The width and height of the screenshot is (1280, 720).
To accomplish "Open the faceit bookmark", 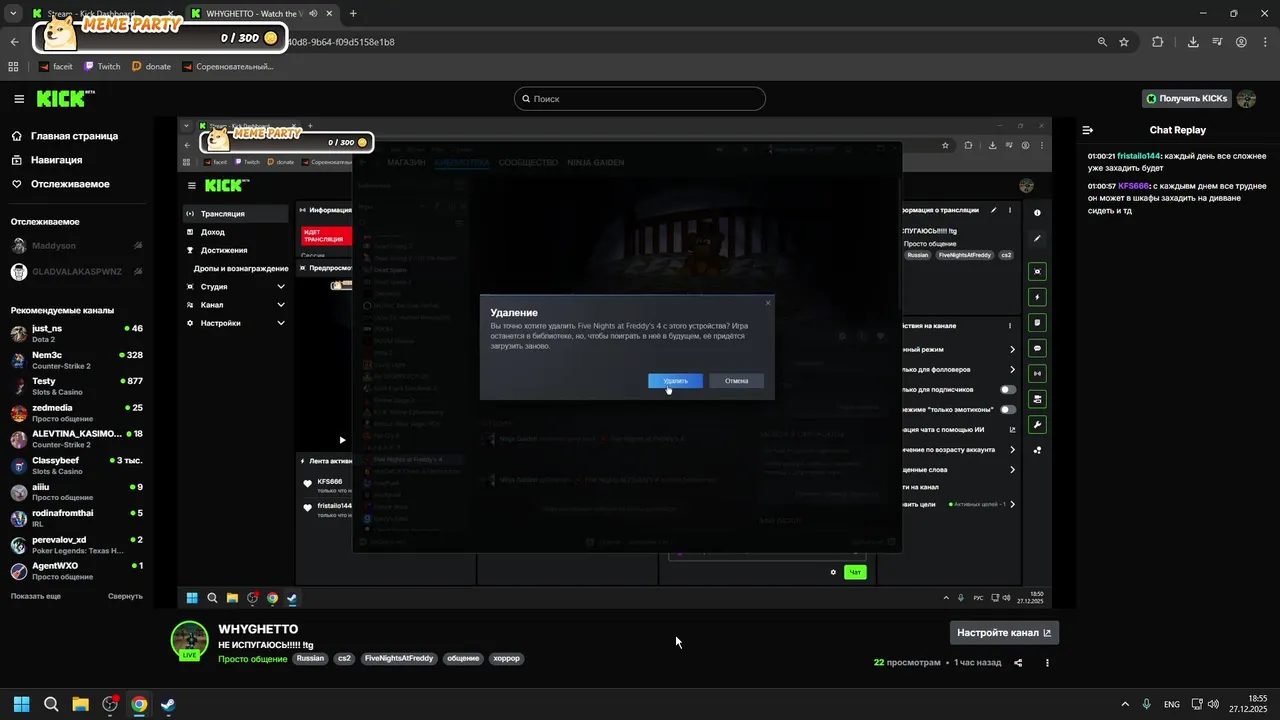I will tap(55, 66).
